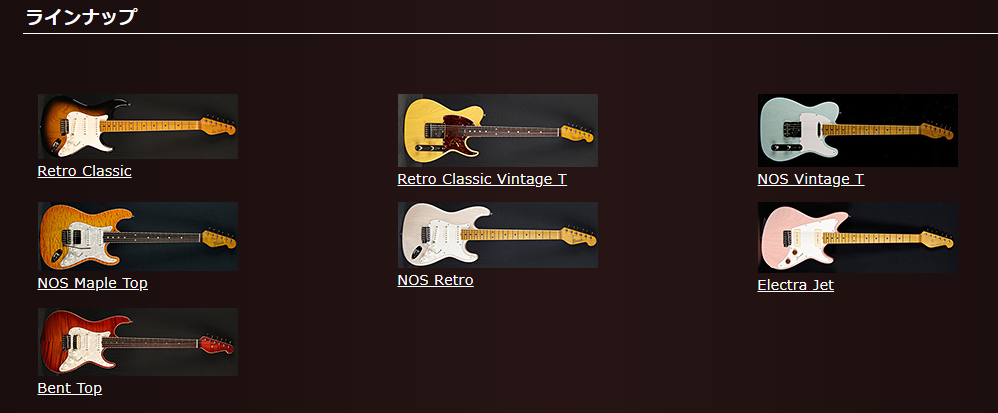Open the Retro Classic Vintage T link
This screenshot has height=413, width=998.
(x=482, y=179)
